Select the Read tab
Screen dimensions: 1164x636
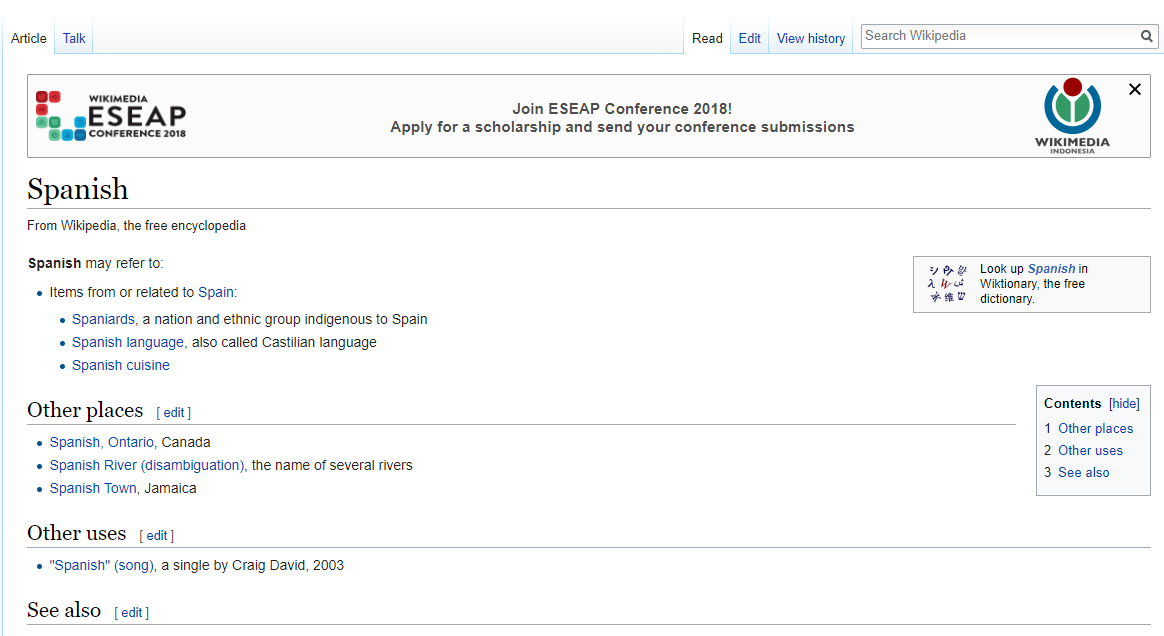pyautogui.click(x=707, y=38)
